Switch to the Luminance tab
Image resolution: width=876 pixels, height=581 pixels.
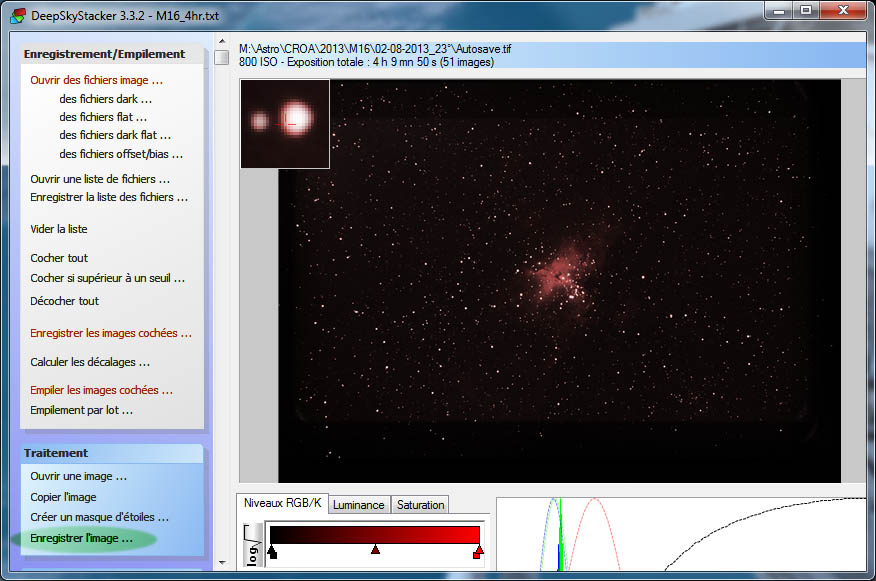coord(359,504)
